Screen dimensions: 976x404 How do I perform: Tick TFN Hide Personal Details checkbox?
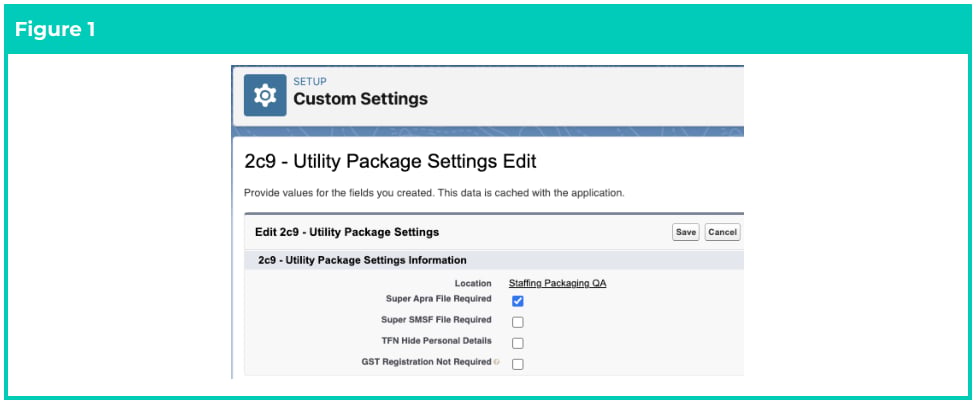(x=518, y=344)
